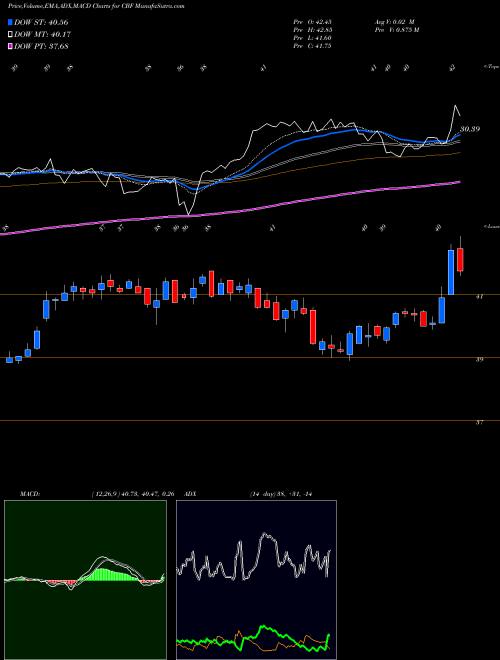The height and width of the screenshot is (660, 500).
Task: Select the 'DOW MT: 40.17' legend text
Action: pyautogui.click(x=41, y=35)
